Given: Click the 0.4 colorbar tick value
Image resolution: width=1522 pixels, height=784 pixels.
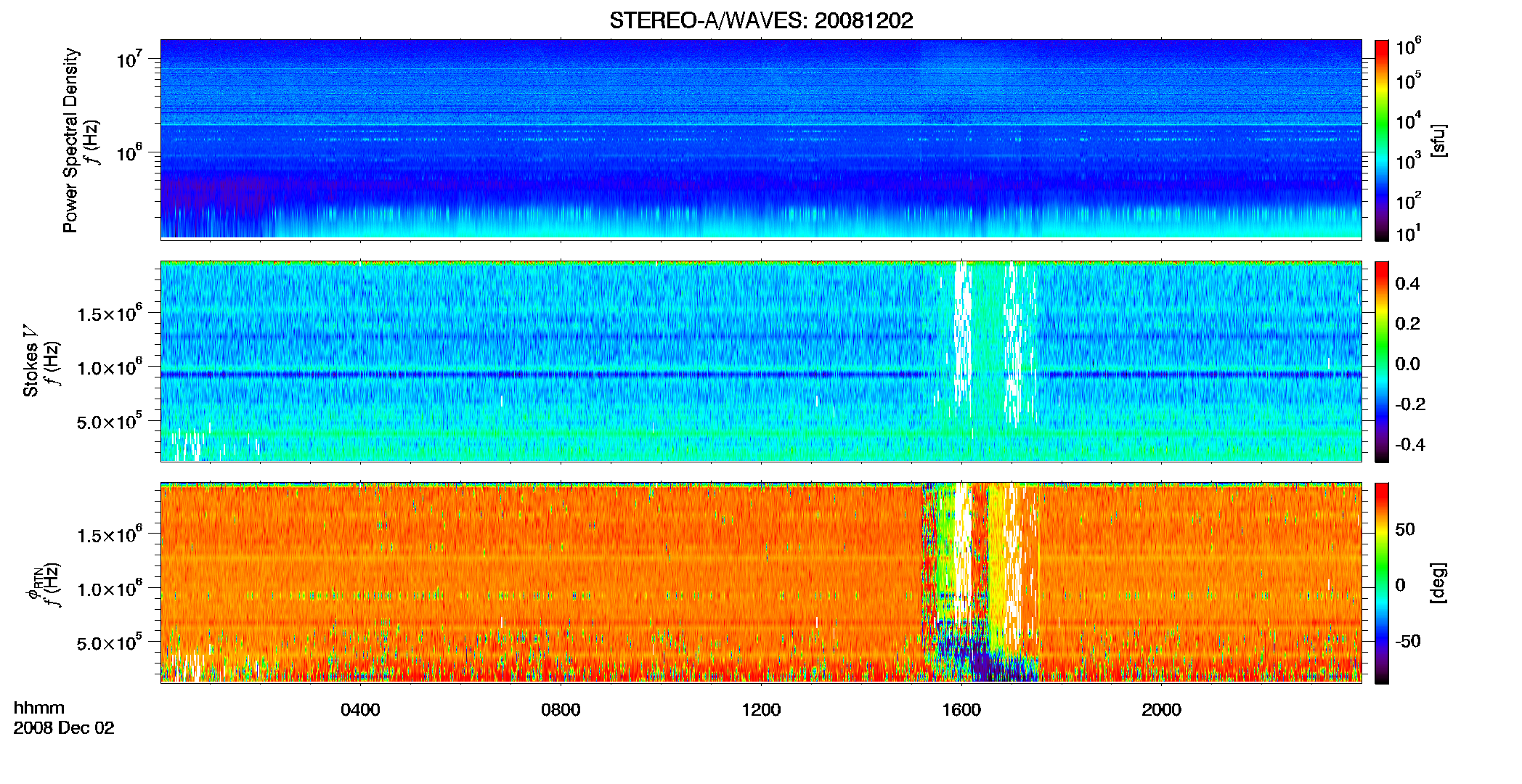Looking at the screenshot, I should [1407, 284].
